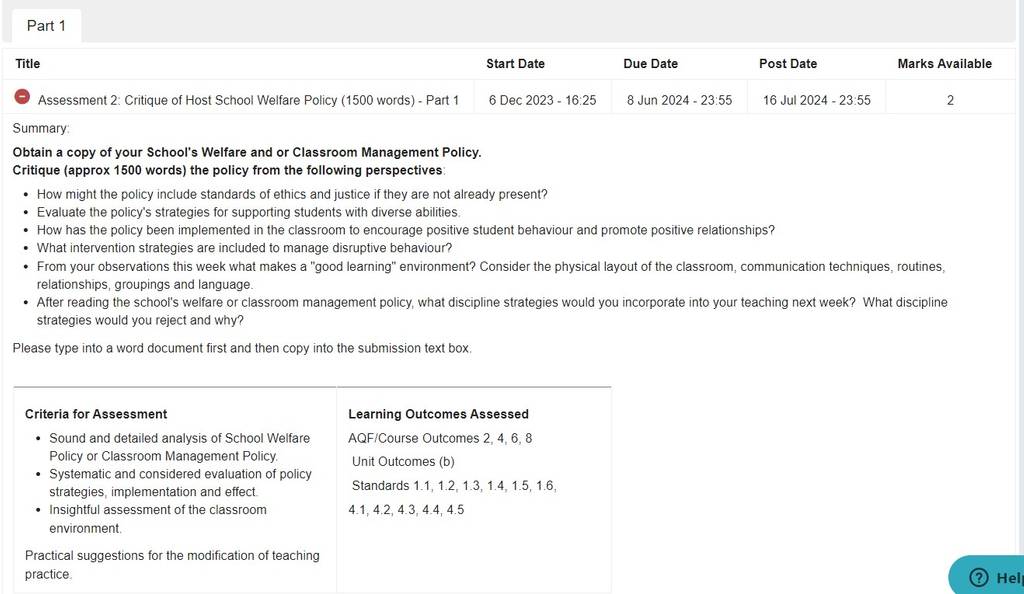
Task: Select the 6 Dec 2023 start date cell
Action: [542, 101]
